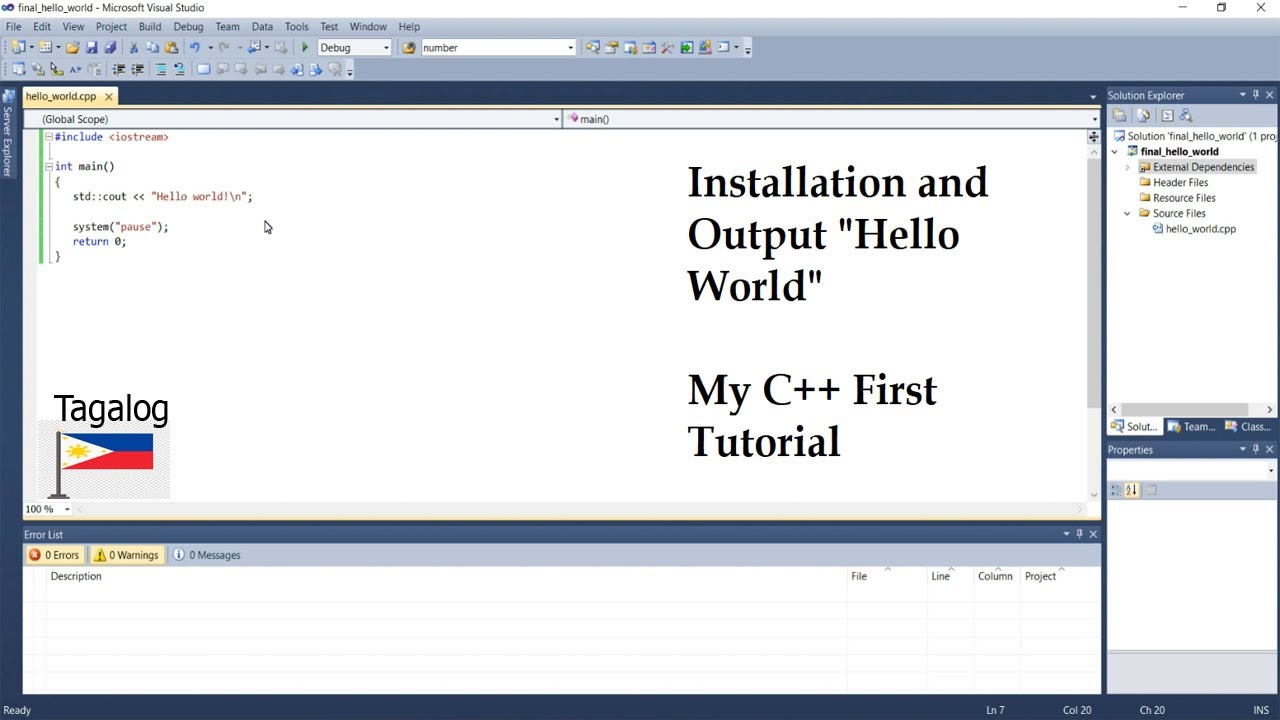This screenshot has height=720, width=1280.
Task: Click Solution Explorer horizontal scrollbar
Action: 1183,409
